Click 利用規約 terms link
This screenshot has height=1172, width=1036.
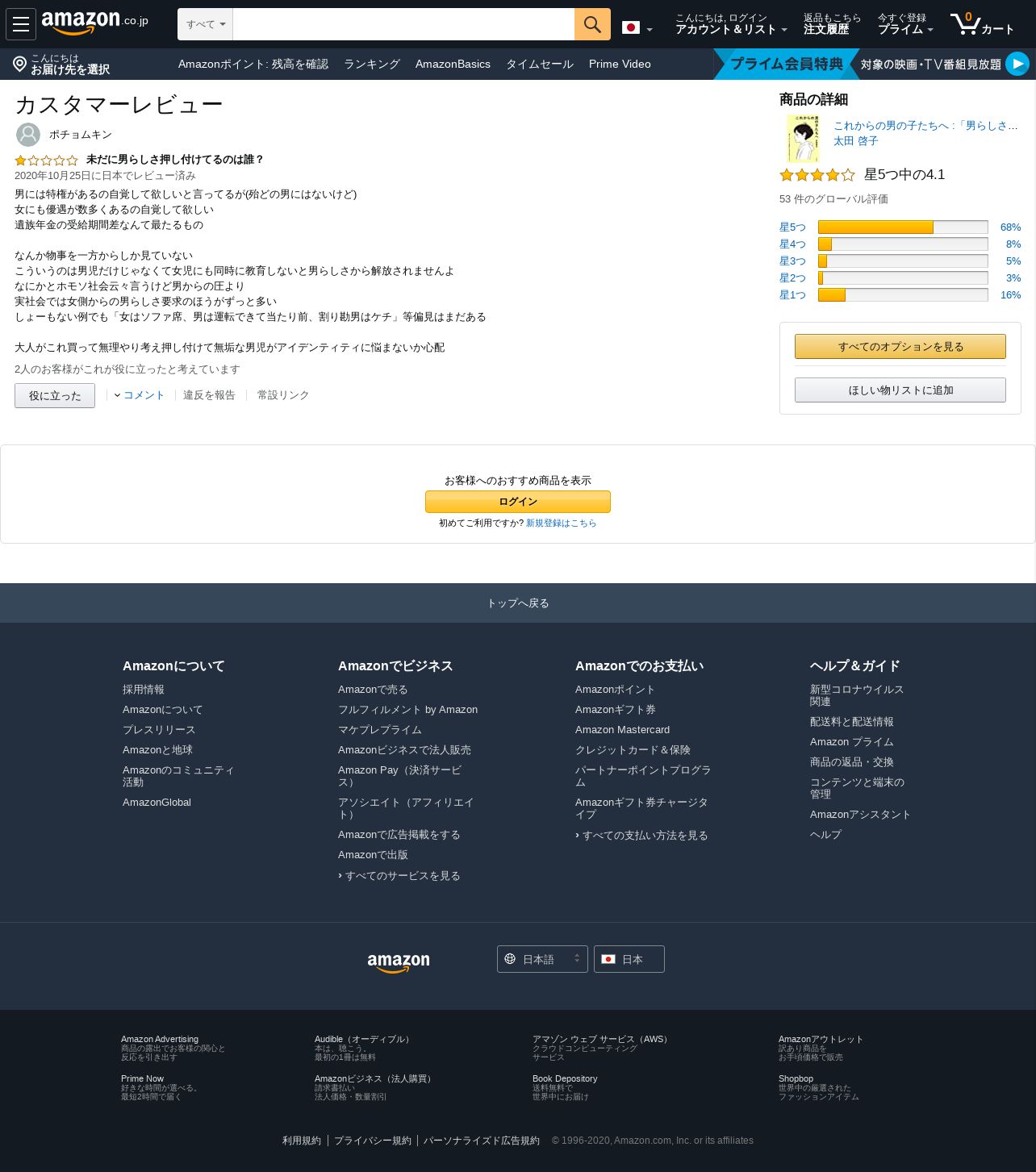[x=302, y=1141]
